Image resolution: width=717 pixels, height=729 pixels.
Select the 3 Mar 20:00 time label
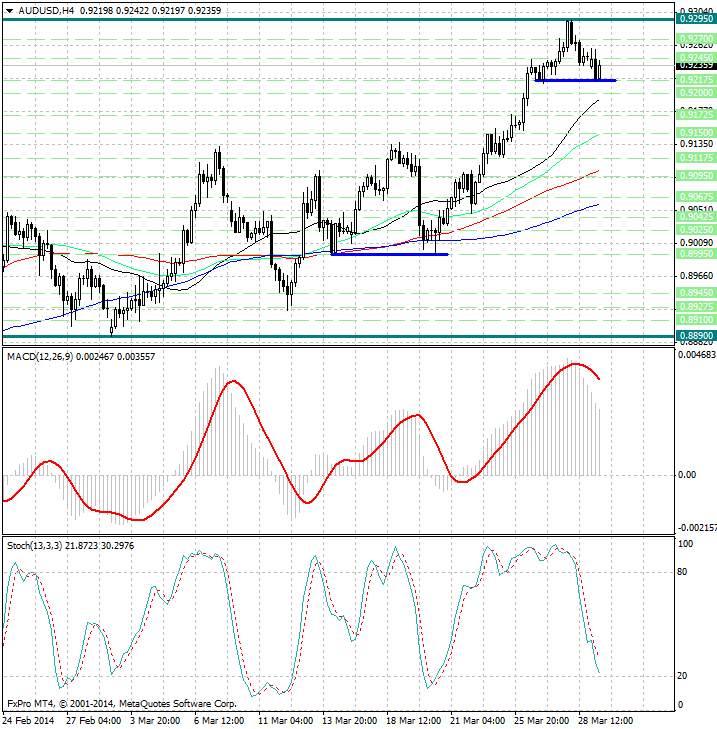[x=155, y=721]
